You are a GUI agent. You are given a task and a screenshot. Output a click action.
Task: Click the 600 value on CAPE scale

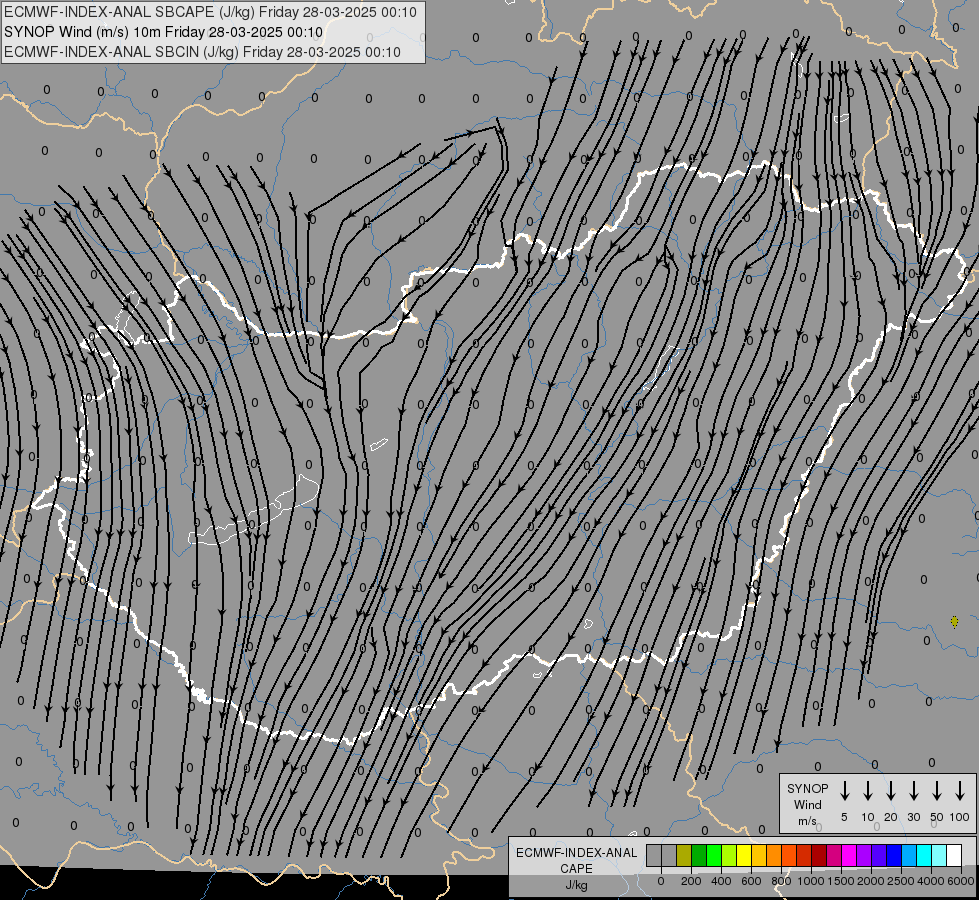point(751,881)
